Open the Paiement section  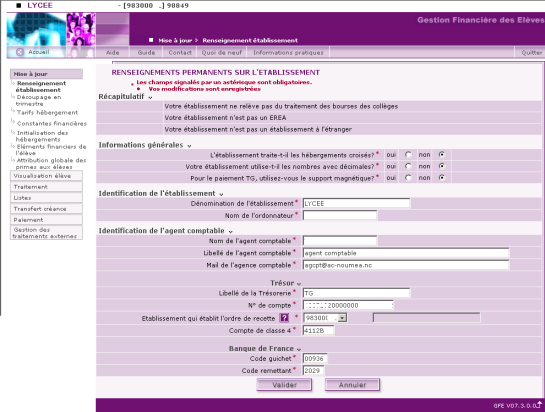pyautogui.click(x=47, y=220)
